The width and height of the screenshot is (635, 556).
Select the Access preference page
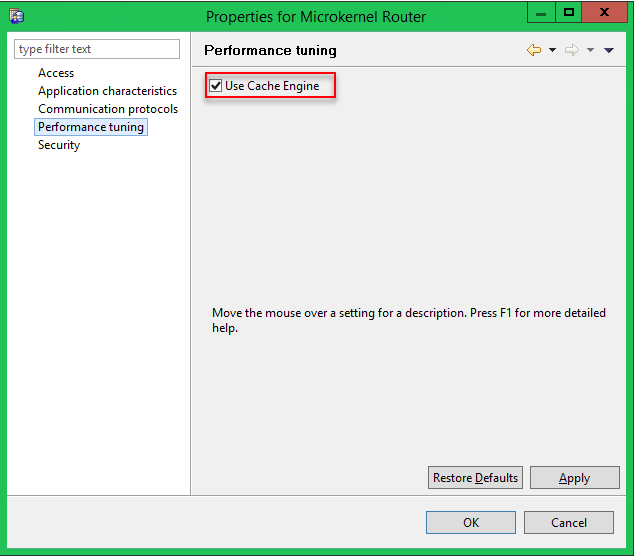point(56,73)
